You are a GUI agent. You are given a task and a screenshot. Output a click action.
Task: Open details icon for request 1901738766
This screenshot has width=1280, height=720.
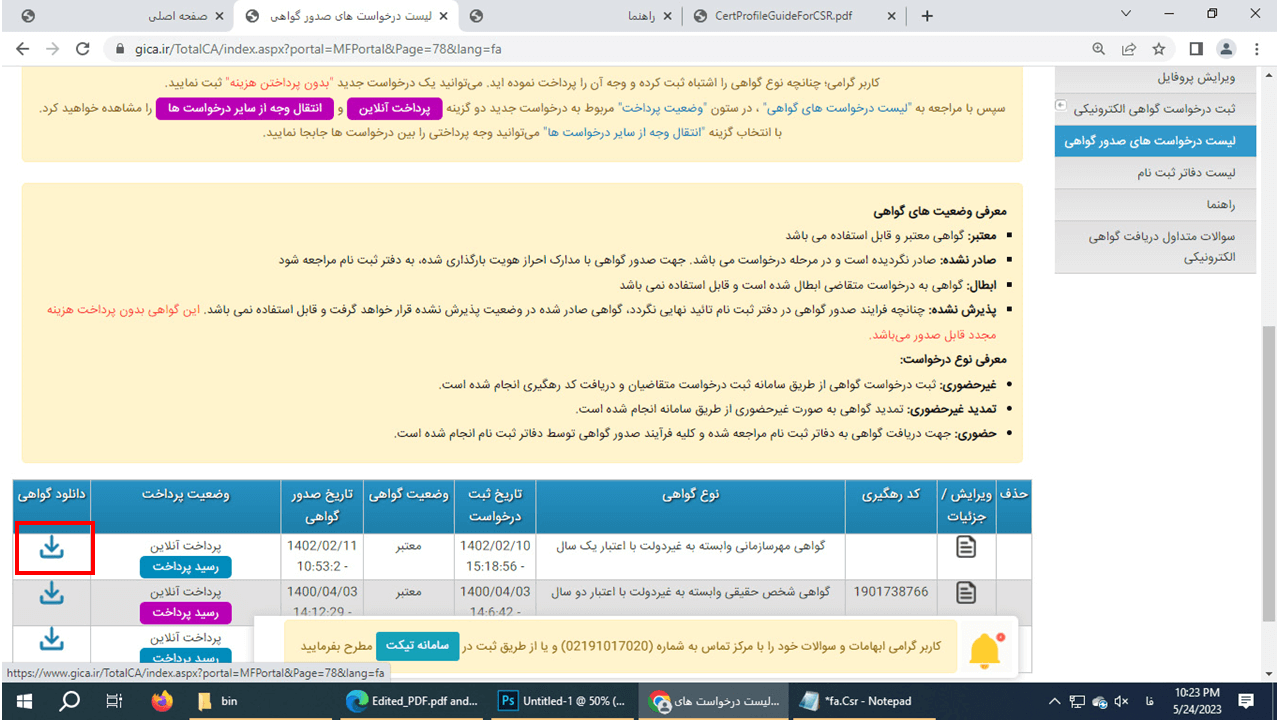(966, 593)
